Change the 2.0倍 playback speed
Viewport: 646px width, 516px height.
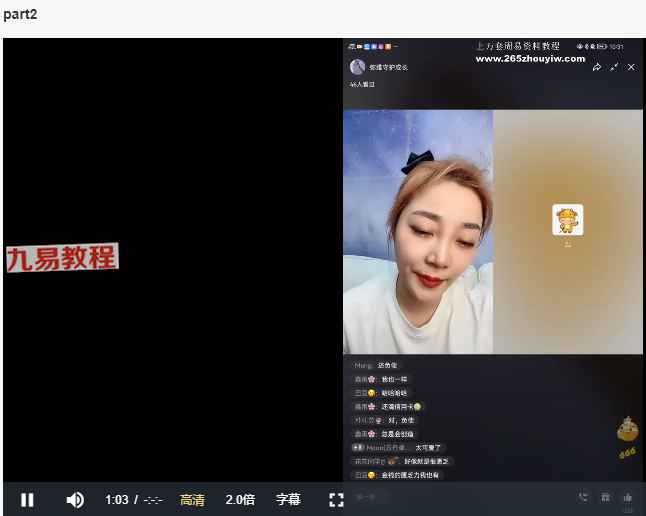tap(240, 500)
